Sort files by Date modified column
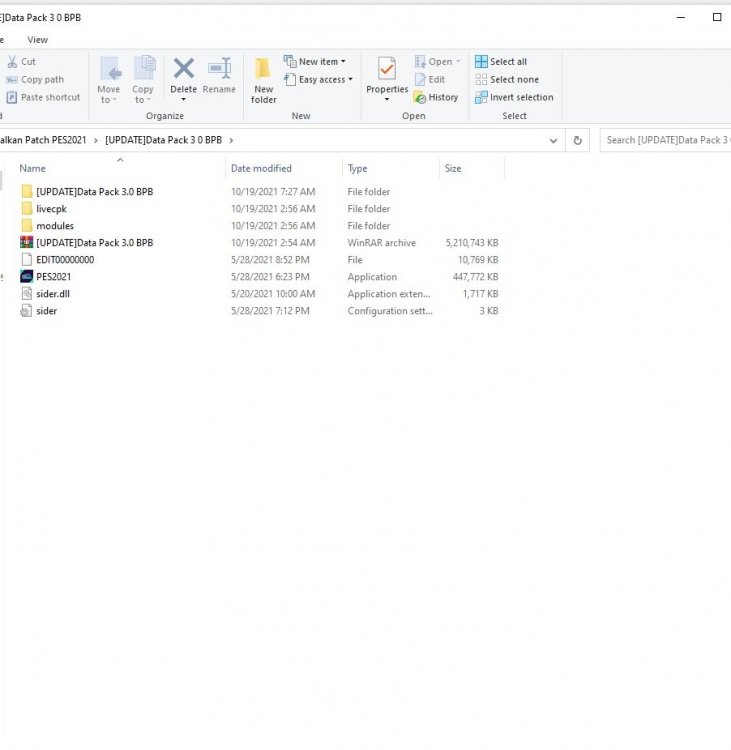The height and width of the screenshot is (750, 731). [x=261, y=169]
